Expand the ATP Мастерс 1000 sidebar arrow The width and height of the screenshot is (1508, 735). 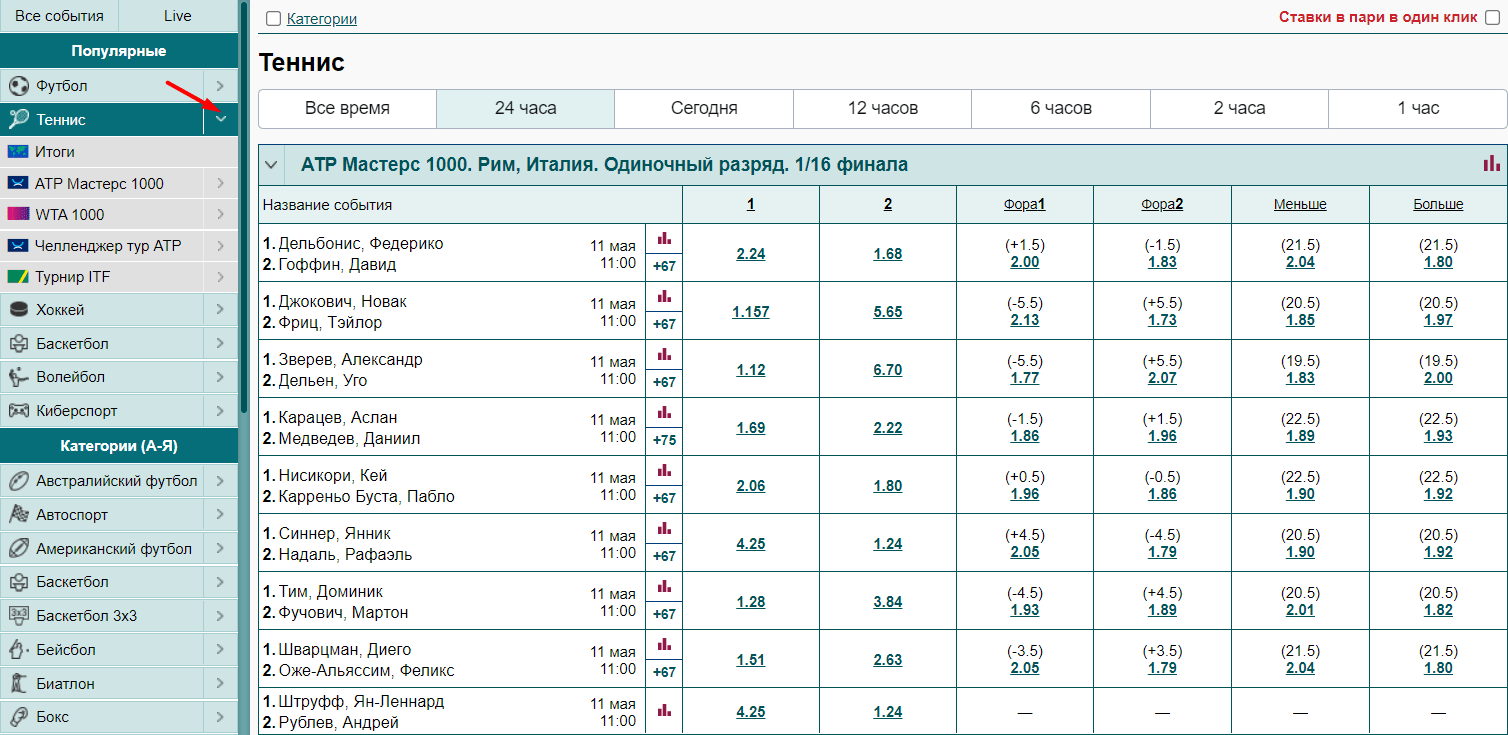tap(221, 183)
